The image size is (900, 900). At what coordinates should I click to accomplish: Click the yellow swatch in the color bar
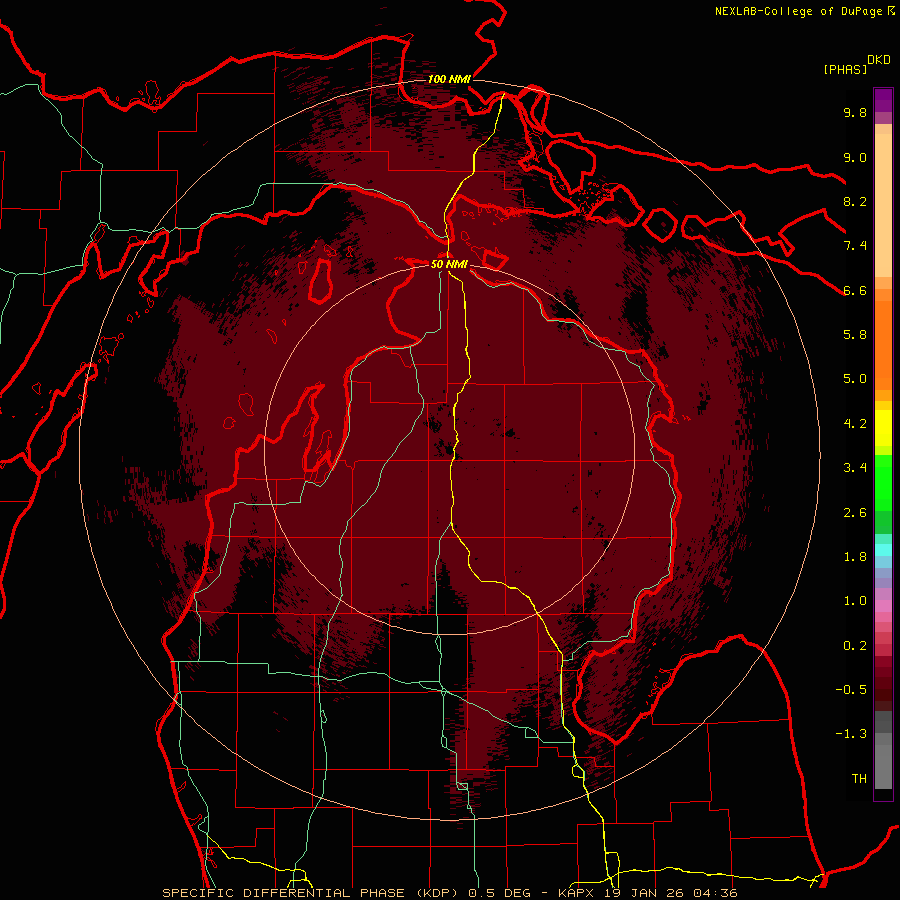tap(883, 428)
